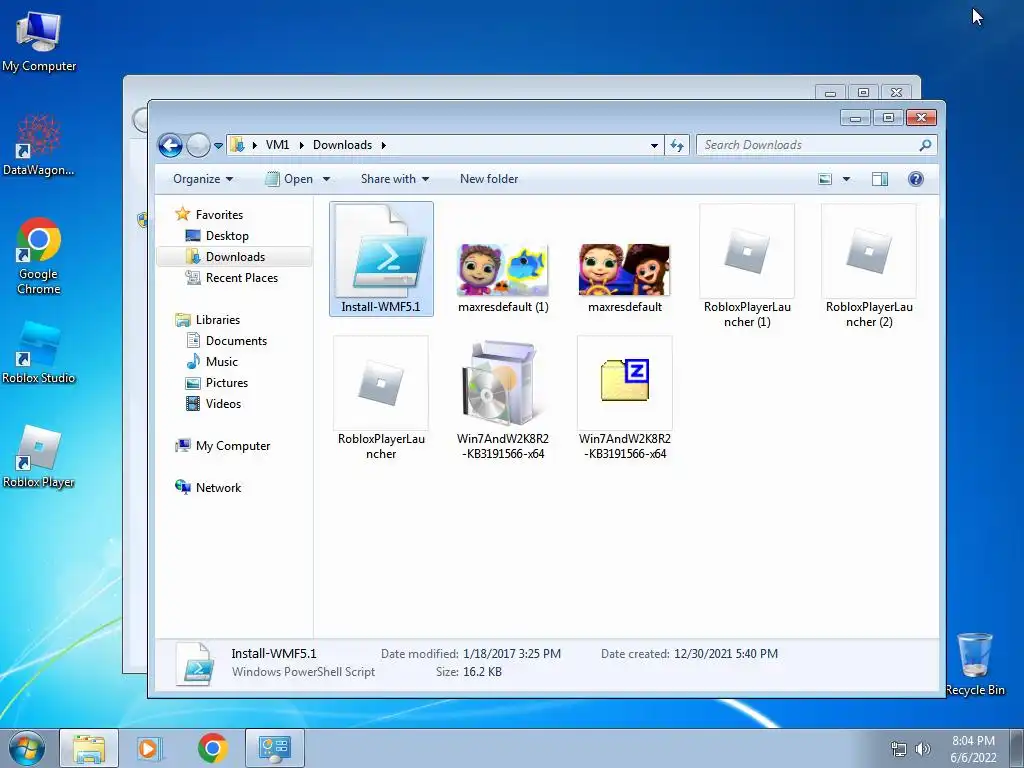Select Google Chrome desktop shortcut
Screen dimensions: 1024x768
pos(39,256)
